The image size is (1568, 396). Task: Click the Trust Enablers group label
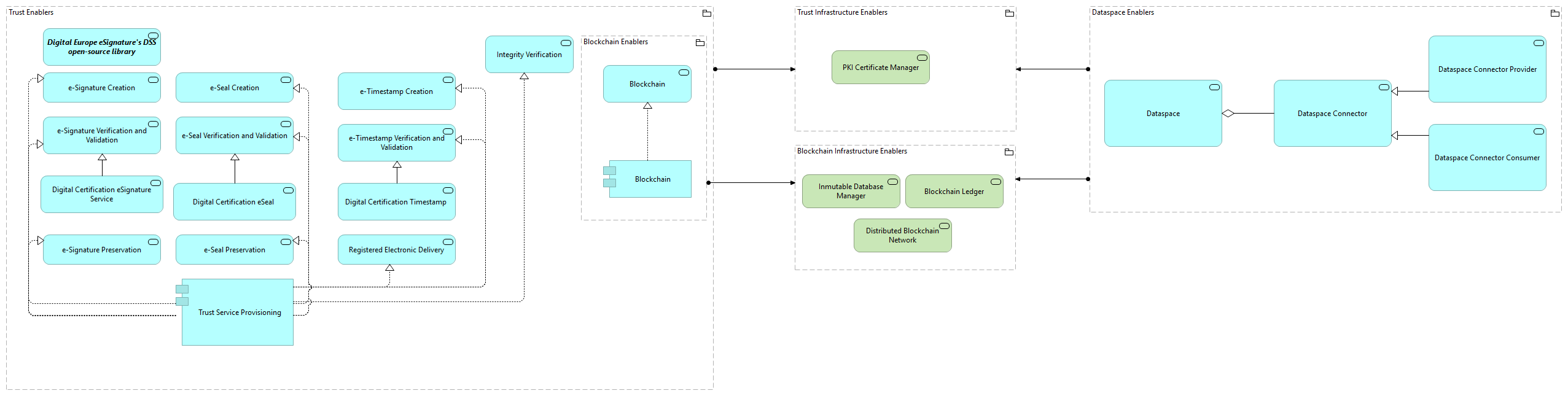pos(31,12)
